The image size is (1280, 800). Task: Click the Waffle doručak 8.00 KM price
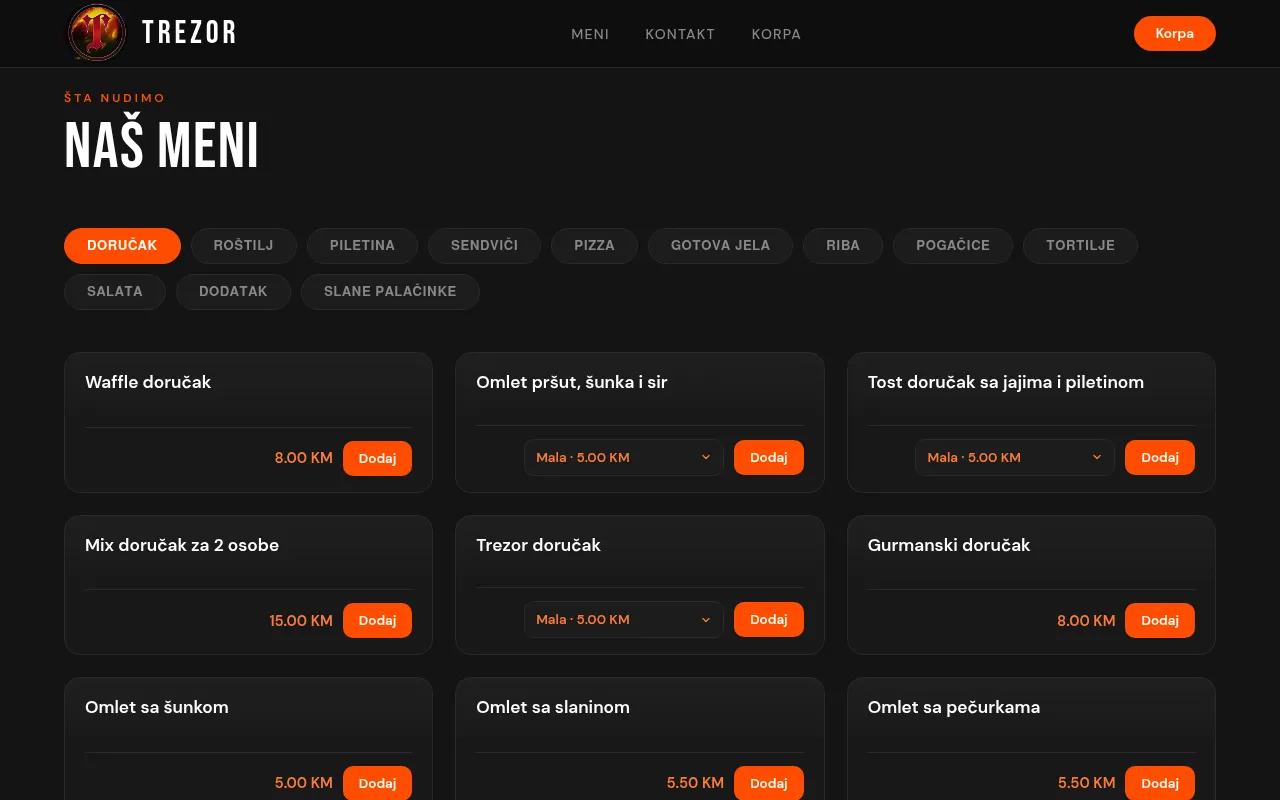304,458
